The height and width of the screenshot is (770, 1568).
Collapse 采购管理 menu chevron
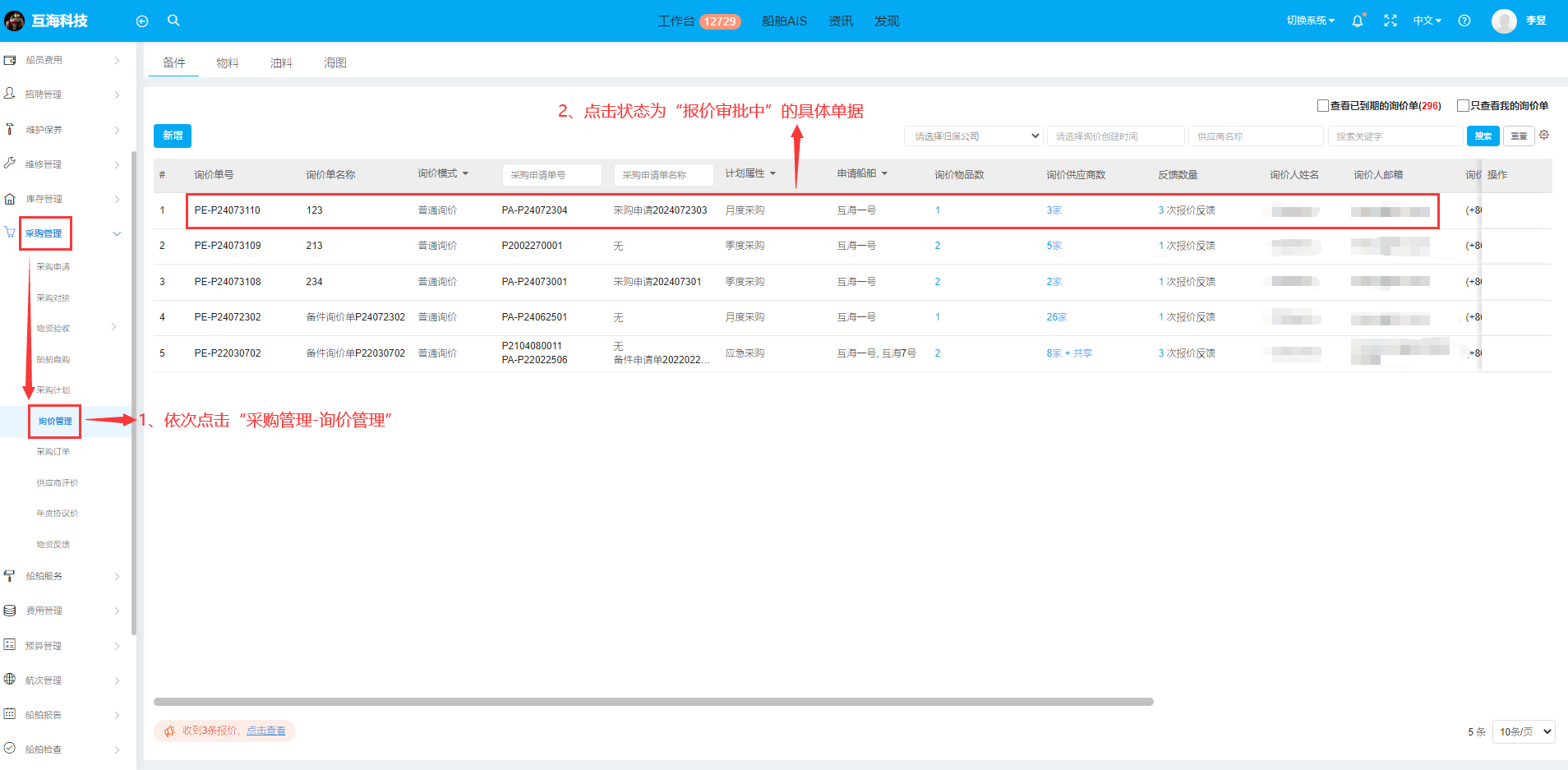coord(117,233)
